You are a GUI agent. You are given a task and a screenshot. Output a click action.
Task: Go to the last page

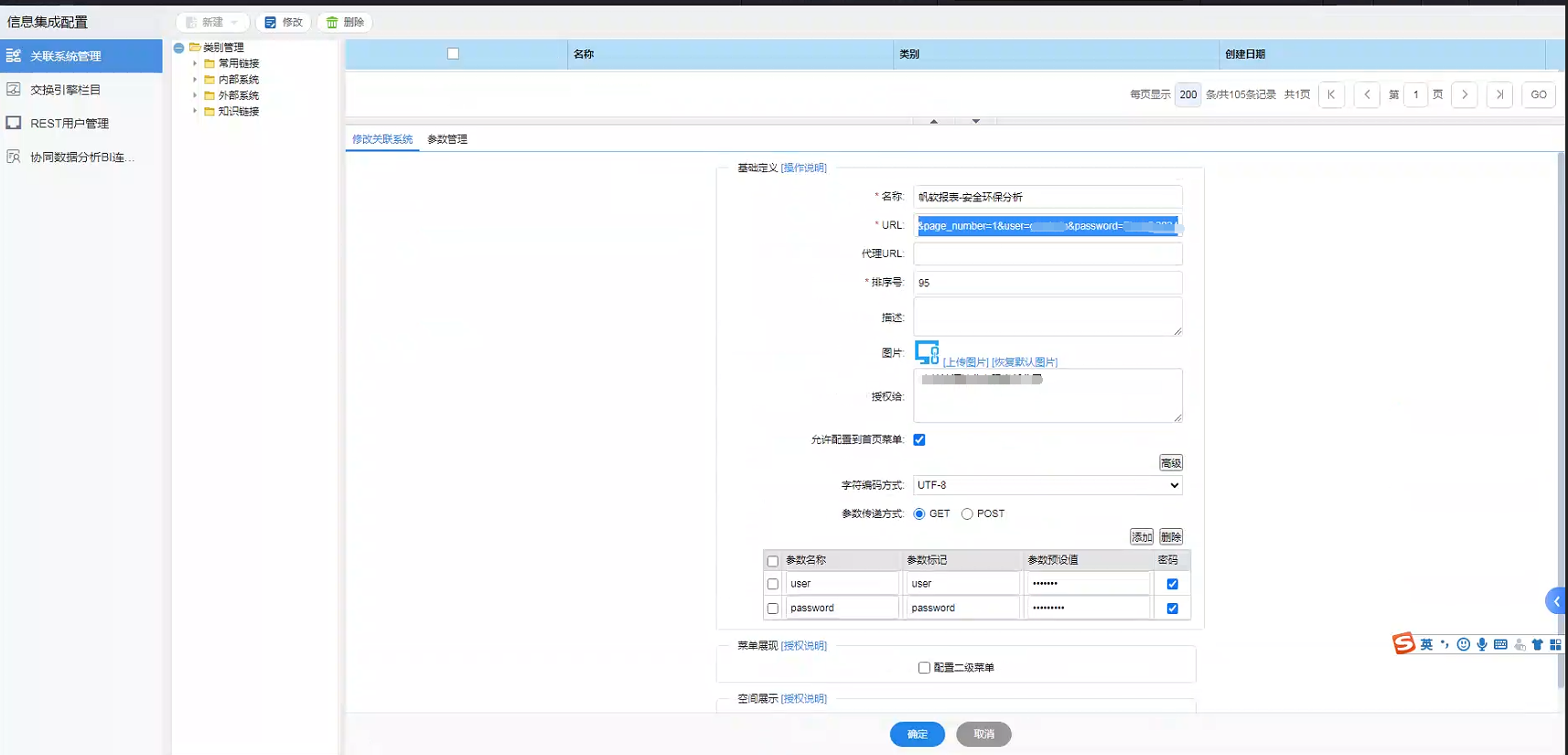point(1499,94)
